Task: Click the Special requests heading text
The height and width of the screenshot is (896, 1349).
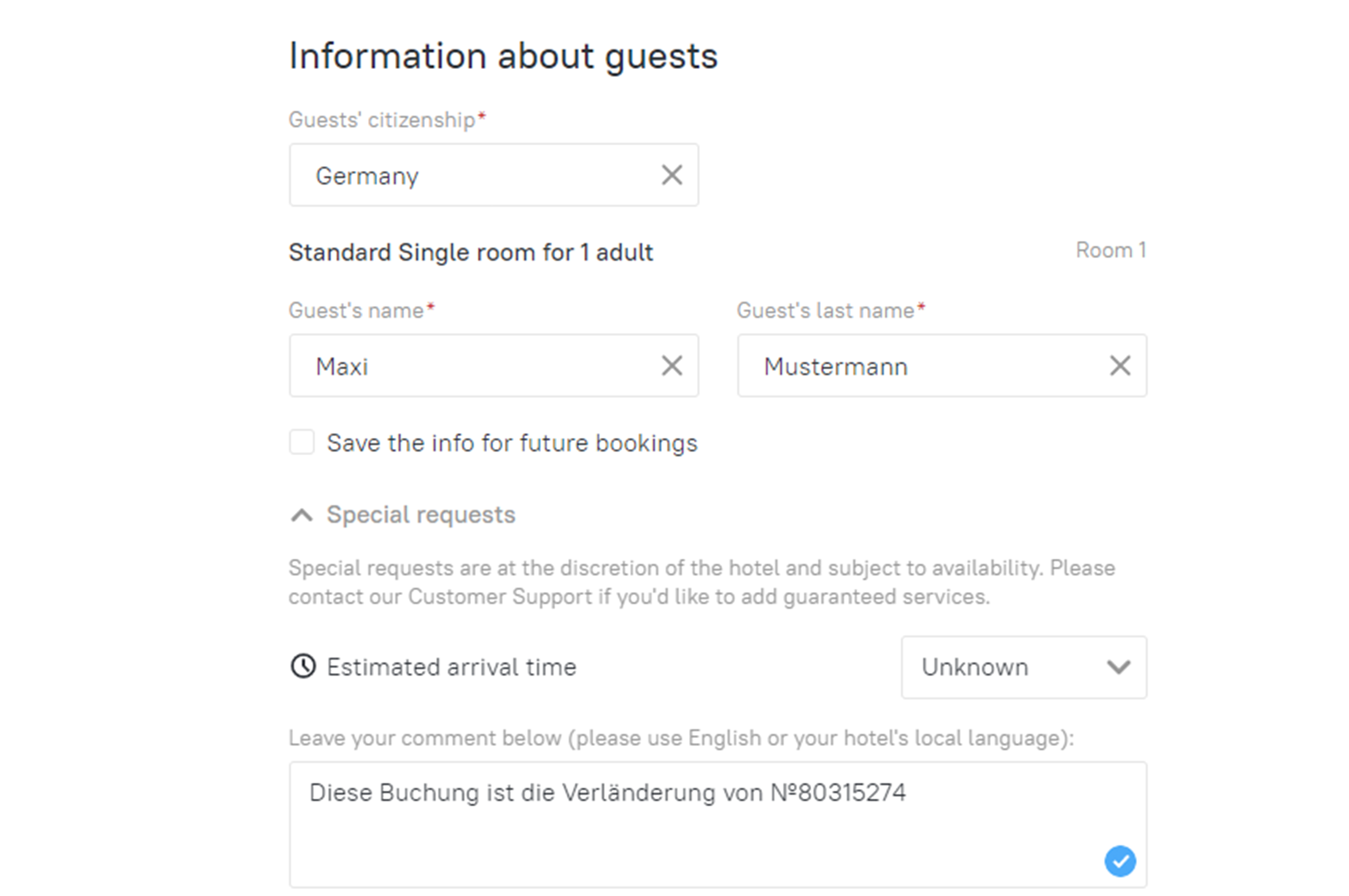Action: (x=421, y=515)
